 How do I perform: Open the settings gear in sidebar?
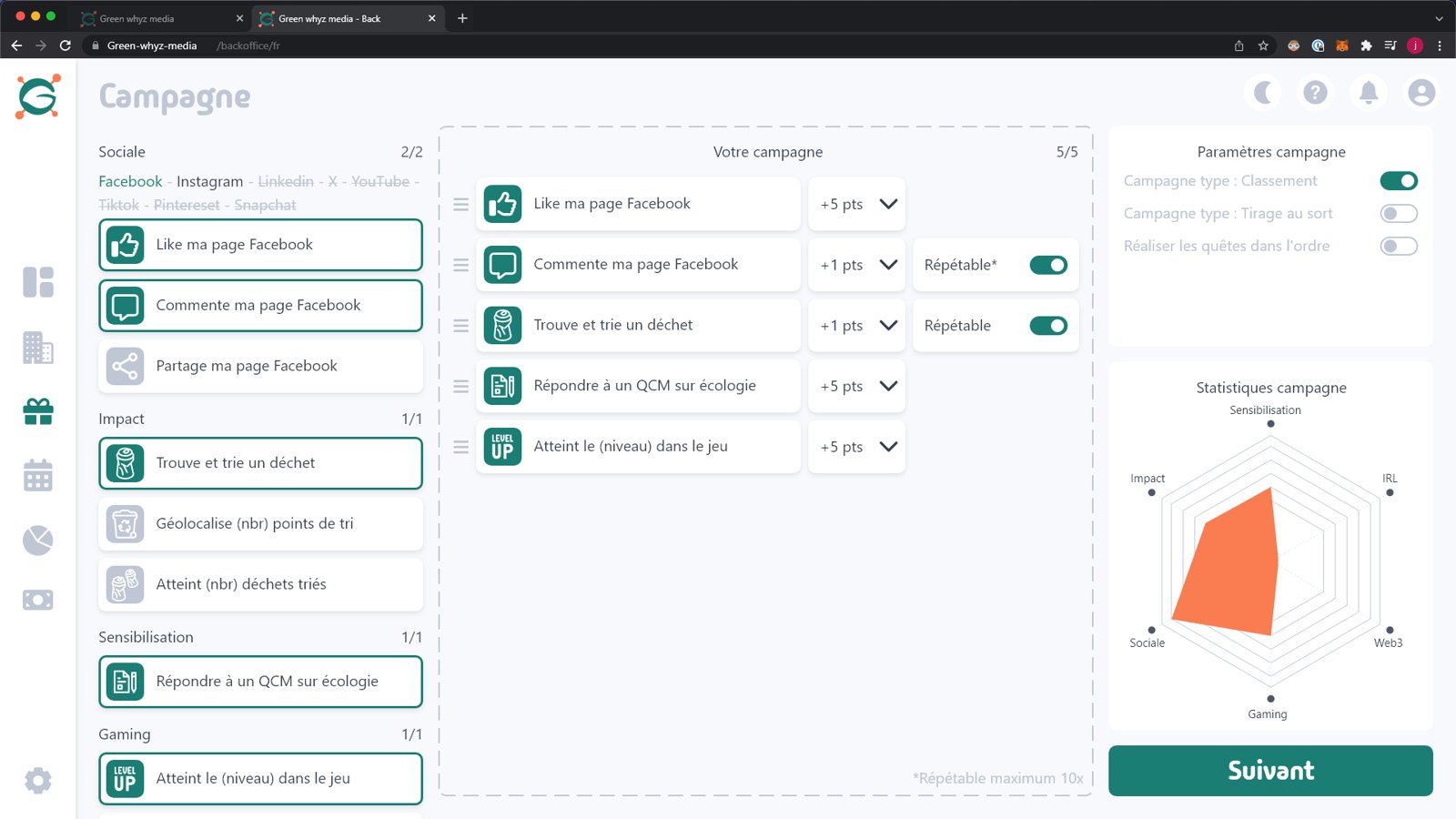point(38,780)
